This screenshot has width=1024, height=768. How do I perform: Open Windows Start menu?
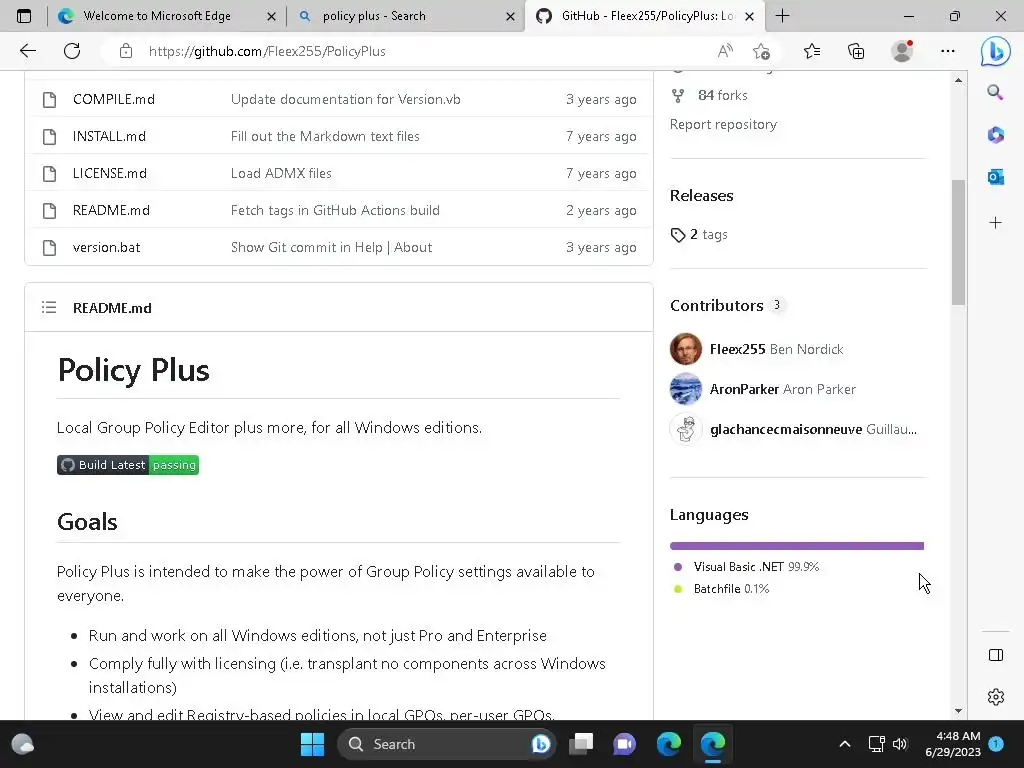312,744
